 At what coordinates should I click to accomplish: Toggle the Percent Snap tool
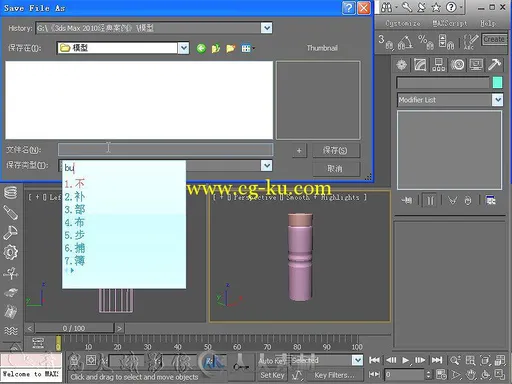(x=426, y=42)
